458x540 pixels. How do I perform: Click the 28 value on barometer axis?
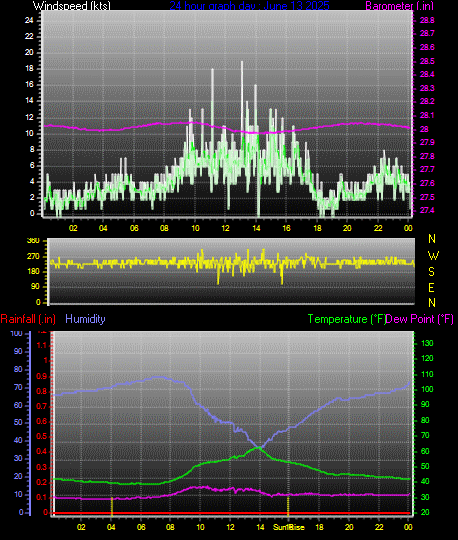pos(424,129)
